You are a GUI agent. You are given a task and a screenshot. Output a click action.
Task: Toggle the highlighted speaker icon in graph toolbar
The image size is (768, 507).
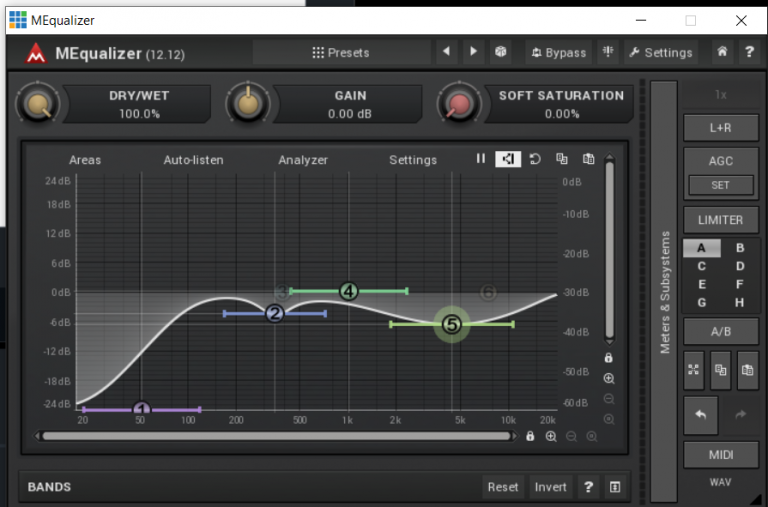508,159
